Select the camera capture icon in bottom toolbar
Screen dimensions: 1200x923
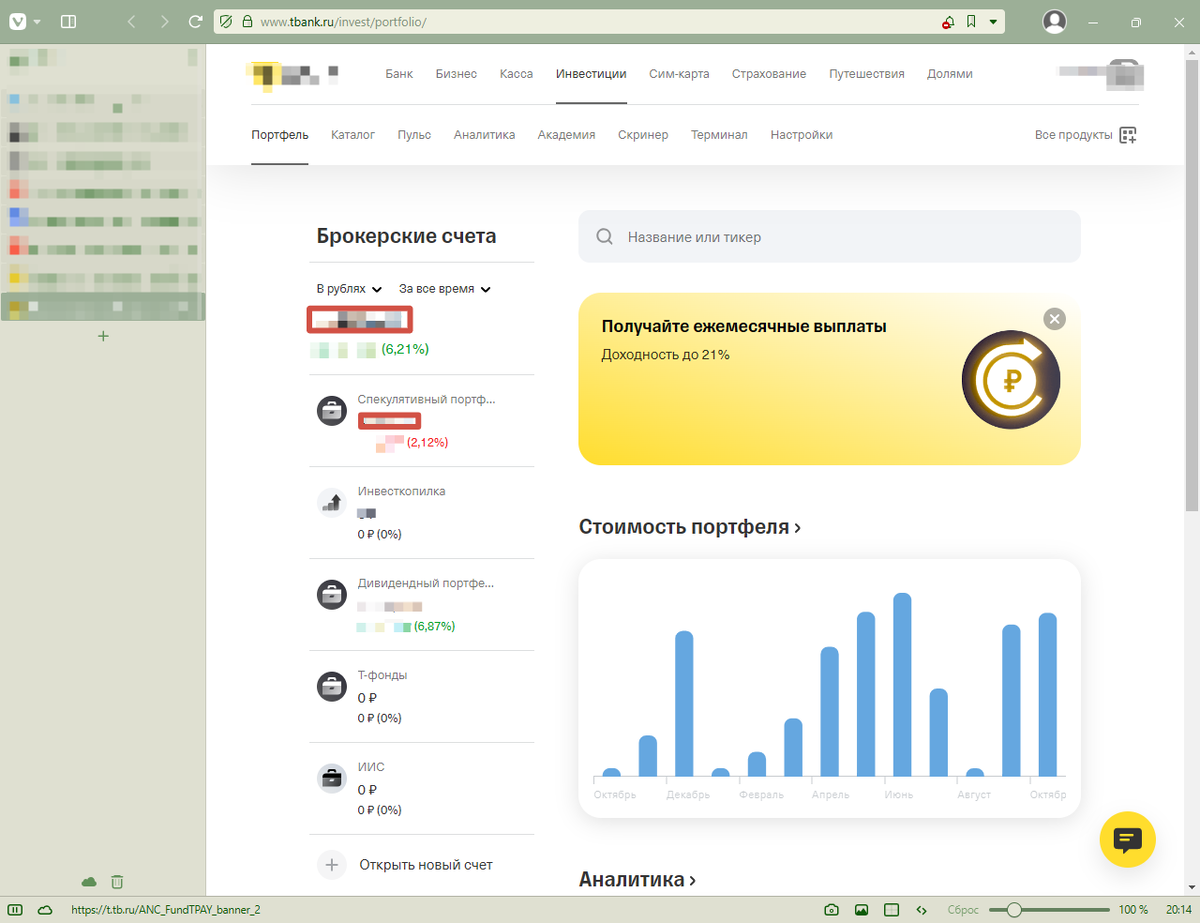pyautogui.click(x=831, y=909)
